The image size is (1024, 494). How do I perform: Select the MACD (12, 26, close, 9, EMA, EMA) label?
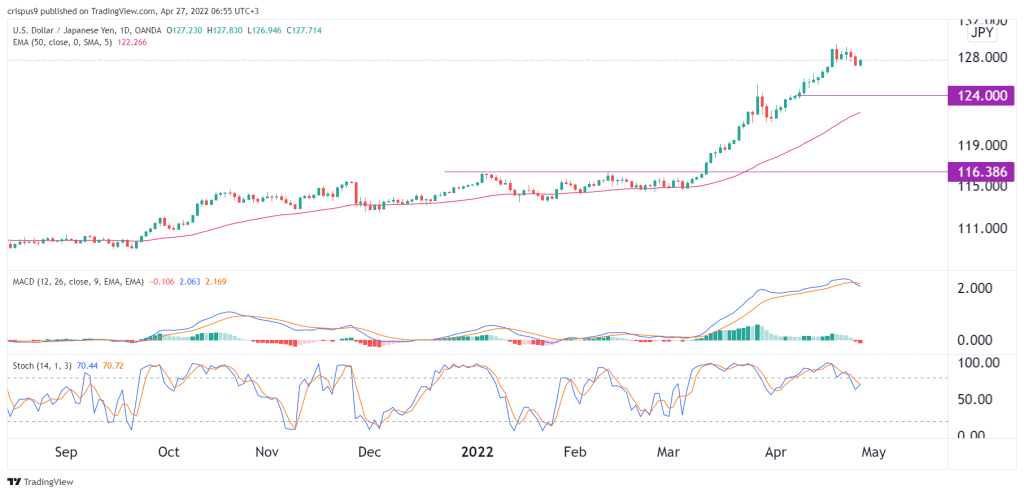(76, 281)
